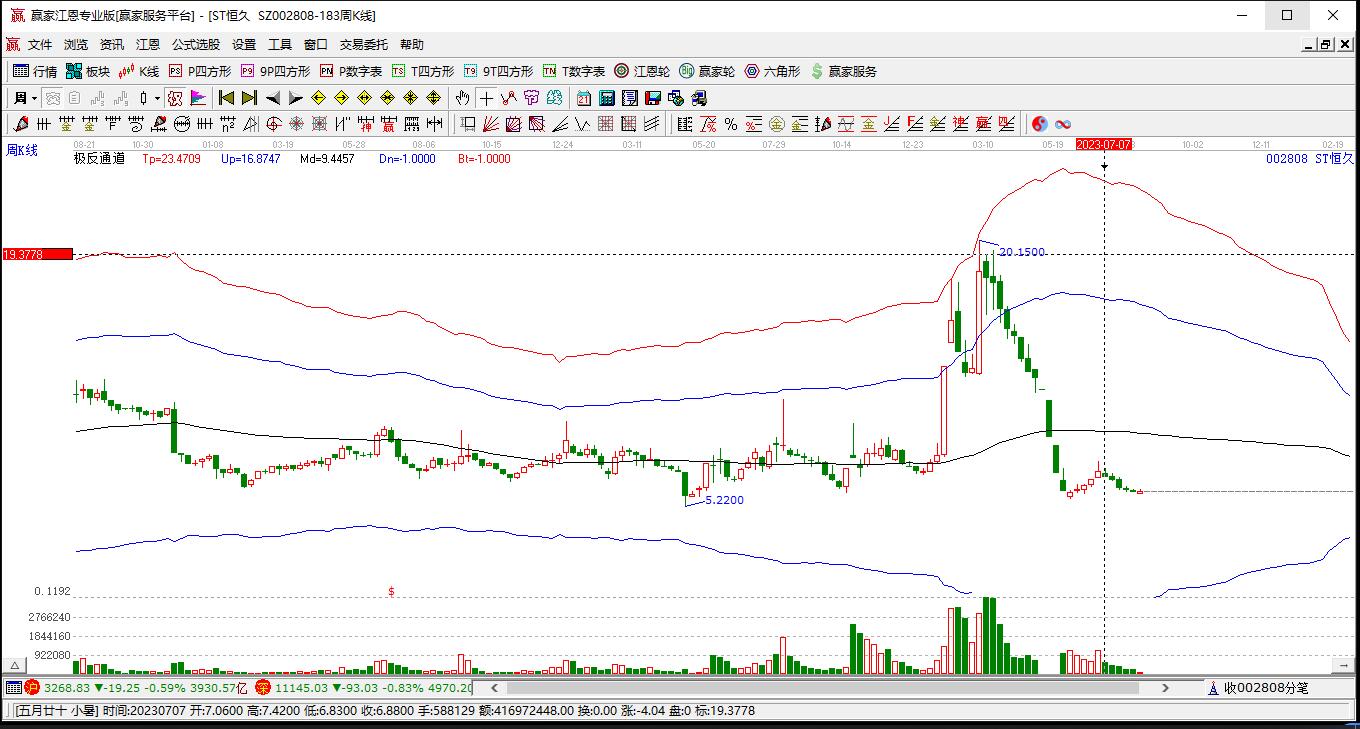Select the hand pan tool

(x=462, y=98)
